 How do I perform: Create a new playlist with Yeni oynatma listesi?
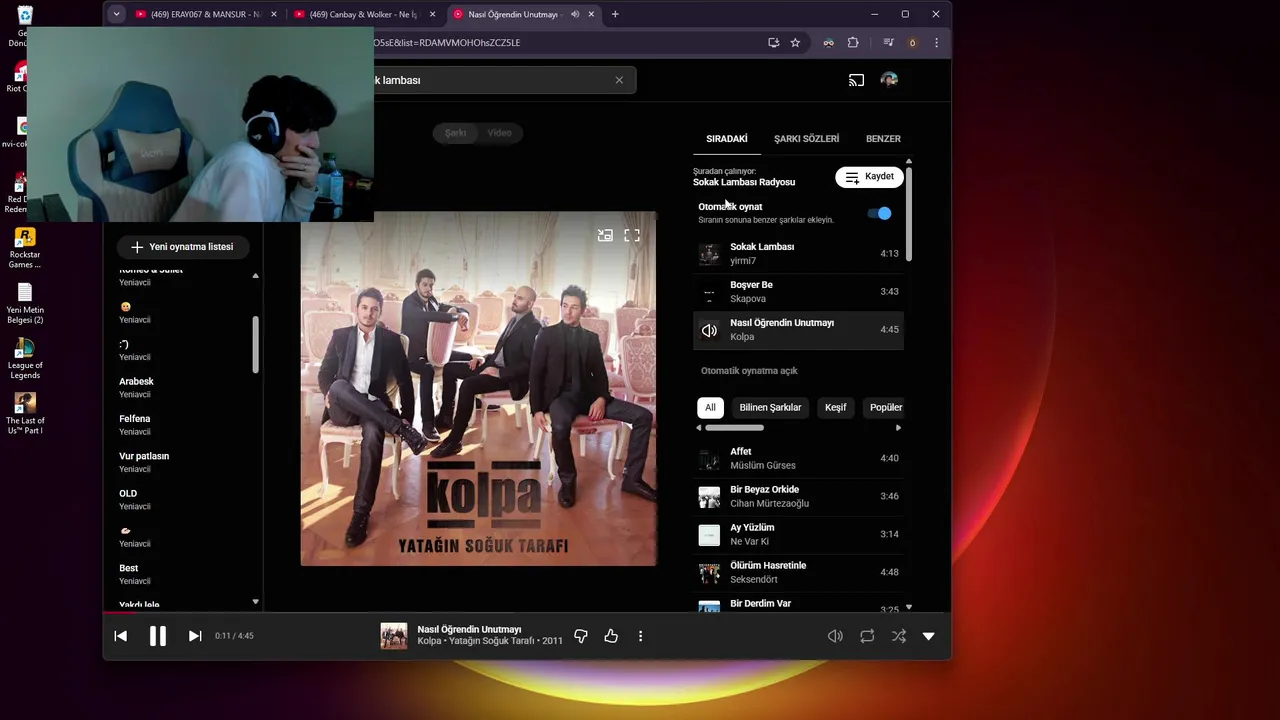(x=182, y=247)
